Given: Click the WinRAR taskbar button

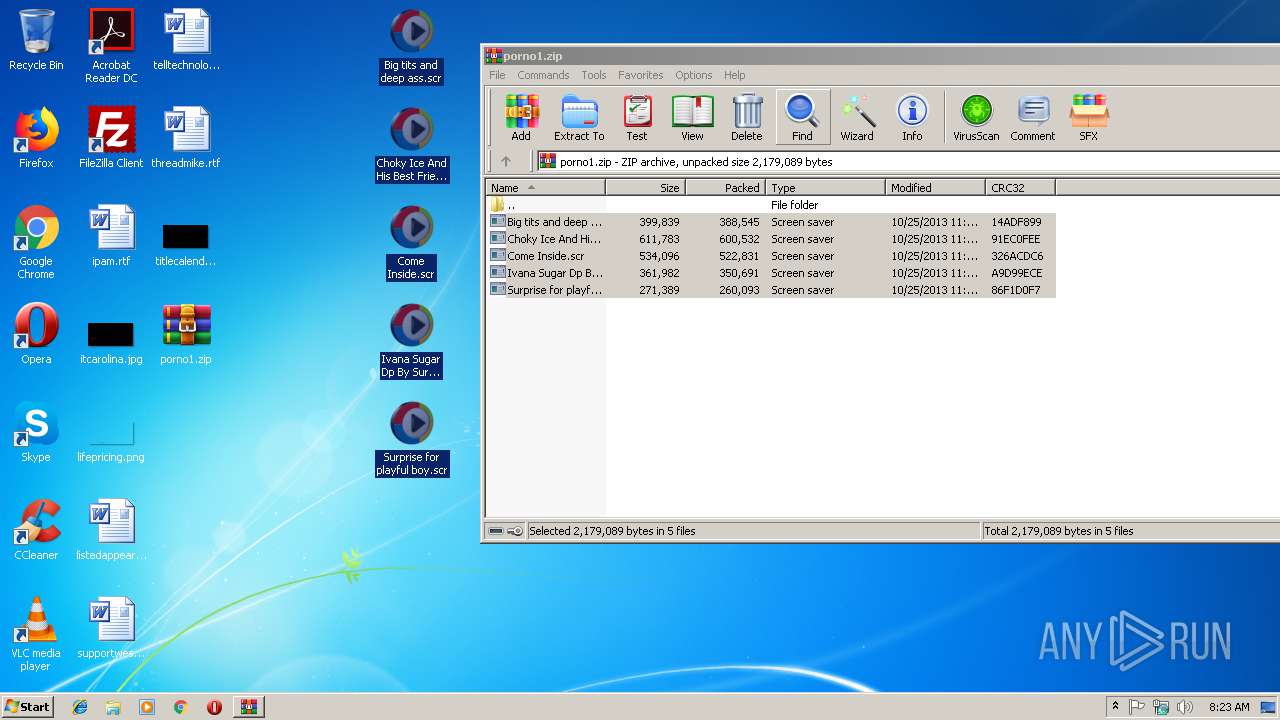Looking at the screenshot, I should click(248, 707).
